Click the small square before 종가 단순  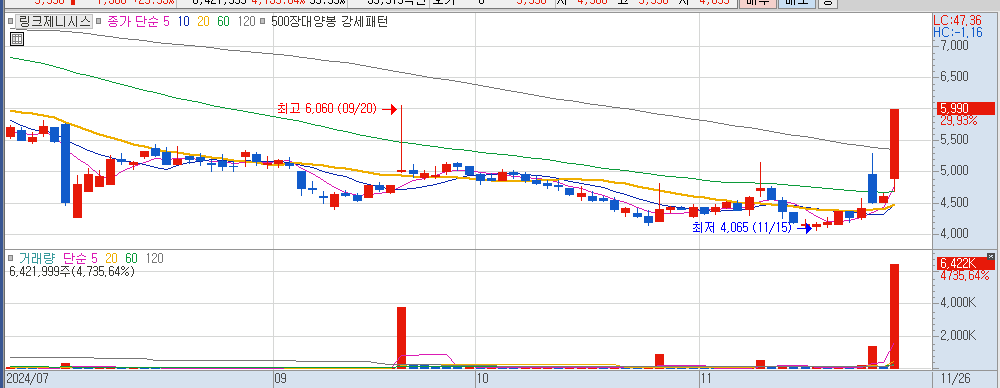pyautogui.click(x=98, y=22)
